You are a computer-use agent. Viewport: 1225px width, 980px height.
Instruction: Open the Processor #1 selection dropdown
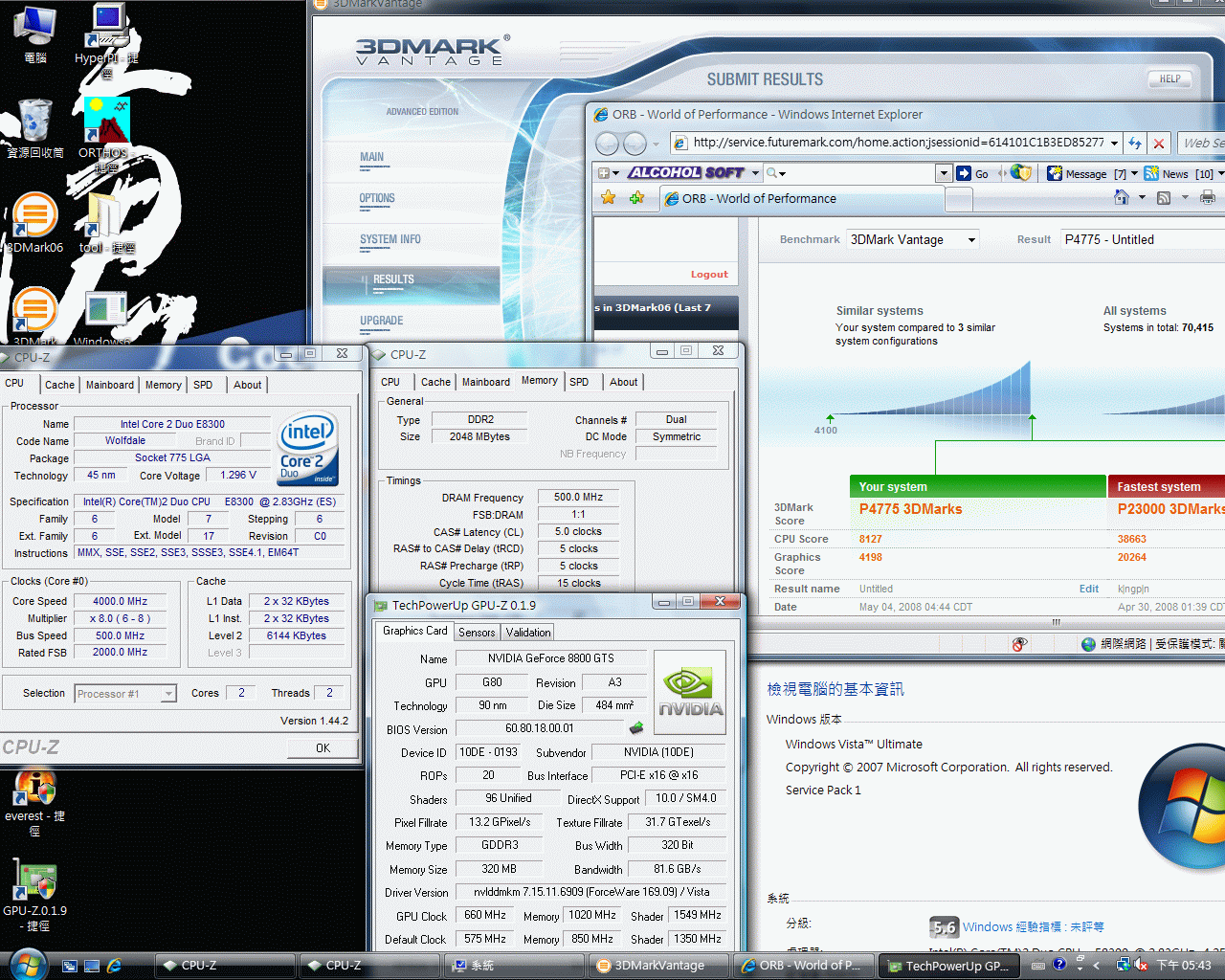click(x=125, y=694)
